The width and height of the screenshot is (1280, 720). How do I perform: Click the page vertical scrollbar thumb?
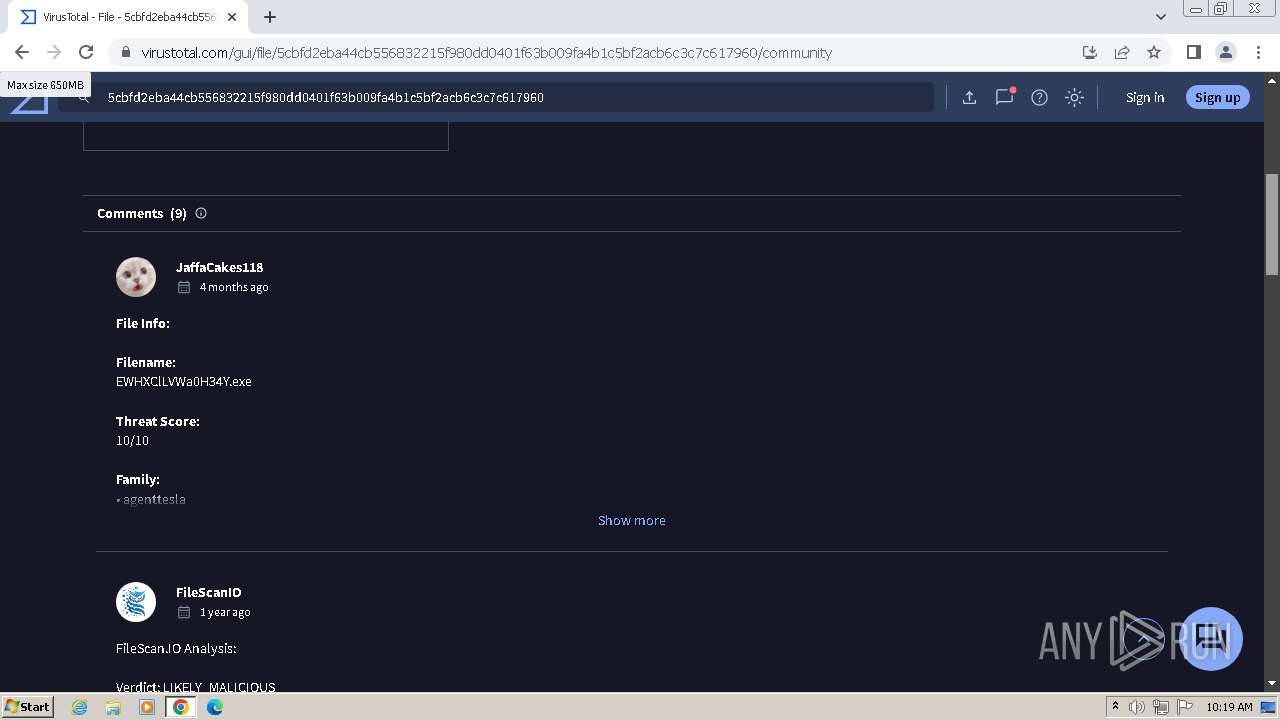[1272, 224]
